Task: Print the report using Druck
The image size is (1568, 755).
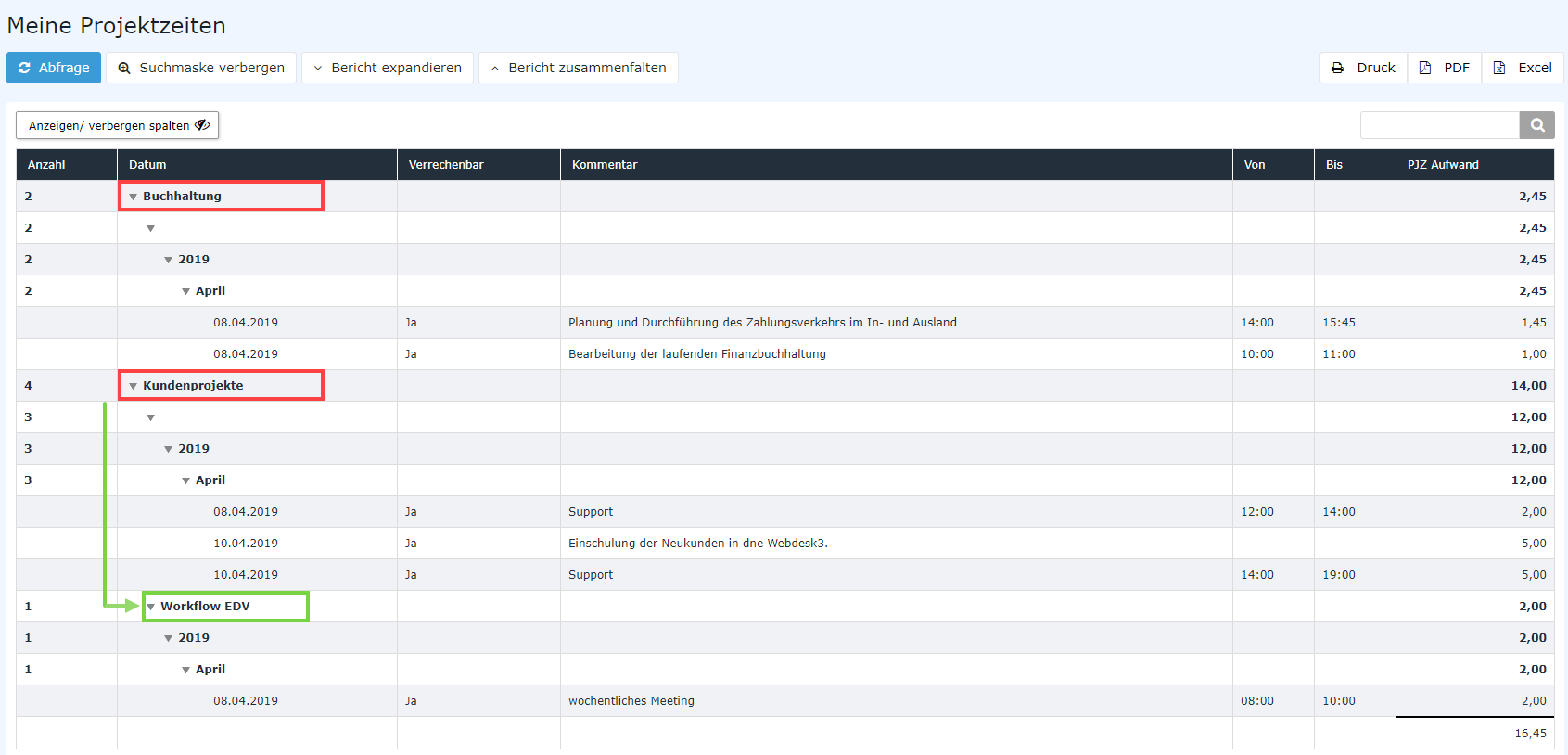Action: click(x=1363, y=68)
